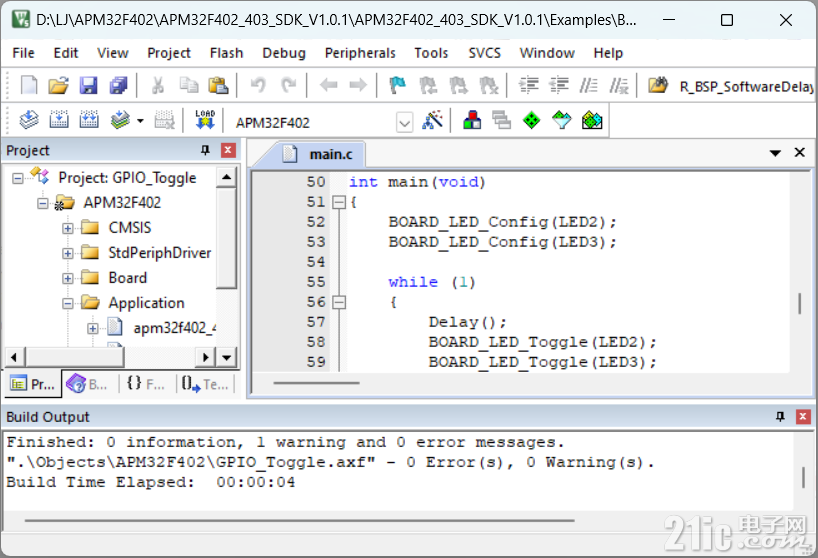818x558 pixels.
Task: Collapse Application group
Action: coord(68,304)
